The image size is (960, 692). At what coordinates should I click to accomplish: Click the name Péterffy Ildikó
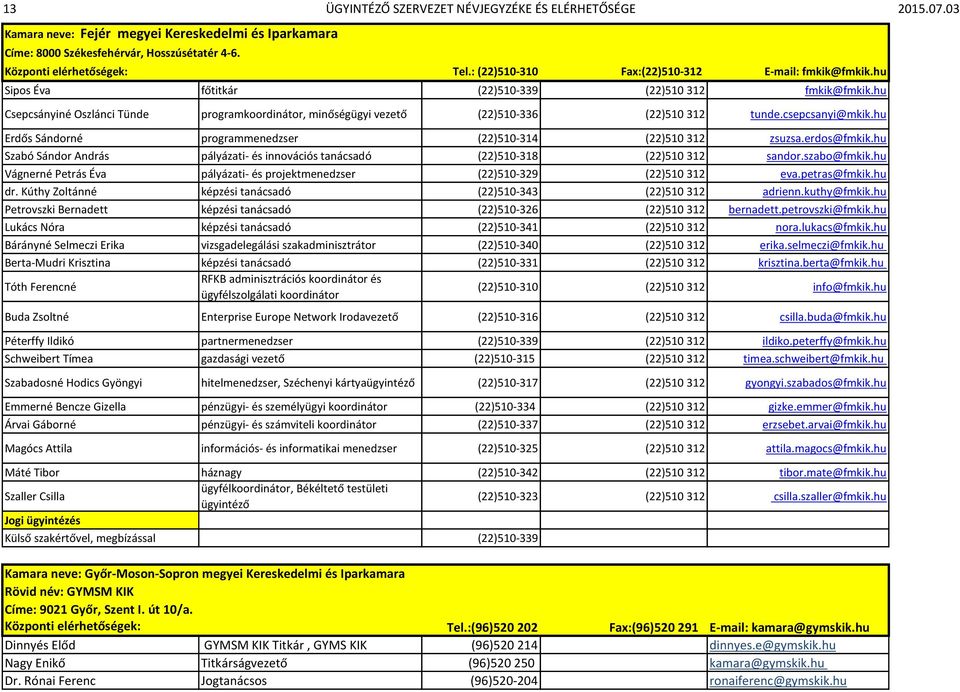point(40,341)
